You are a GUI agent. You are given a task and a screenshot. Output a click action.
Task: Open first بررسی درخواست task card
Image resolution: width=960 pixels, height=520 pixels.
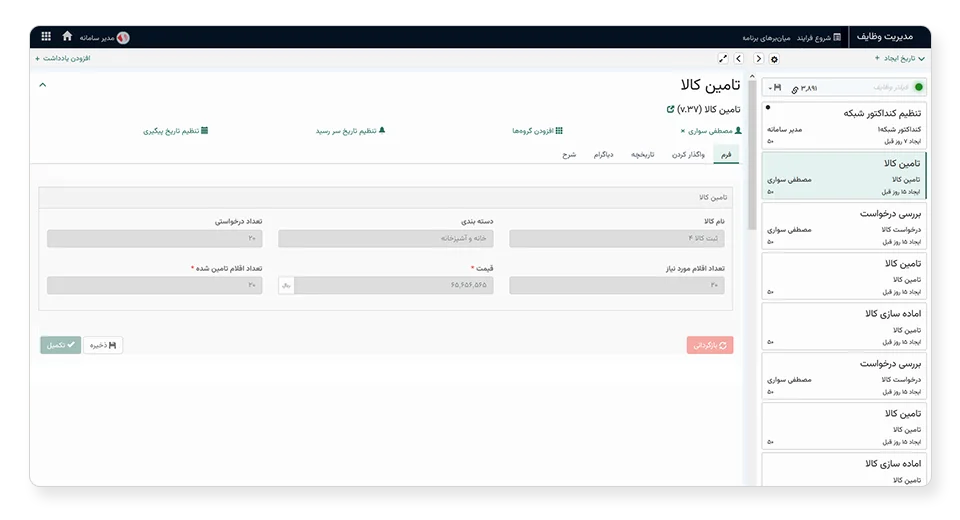tap(844, 226)
